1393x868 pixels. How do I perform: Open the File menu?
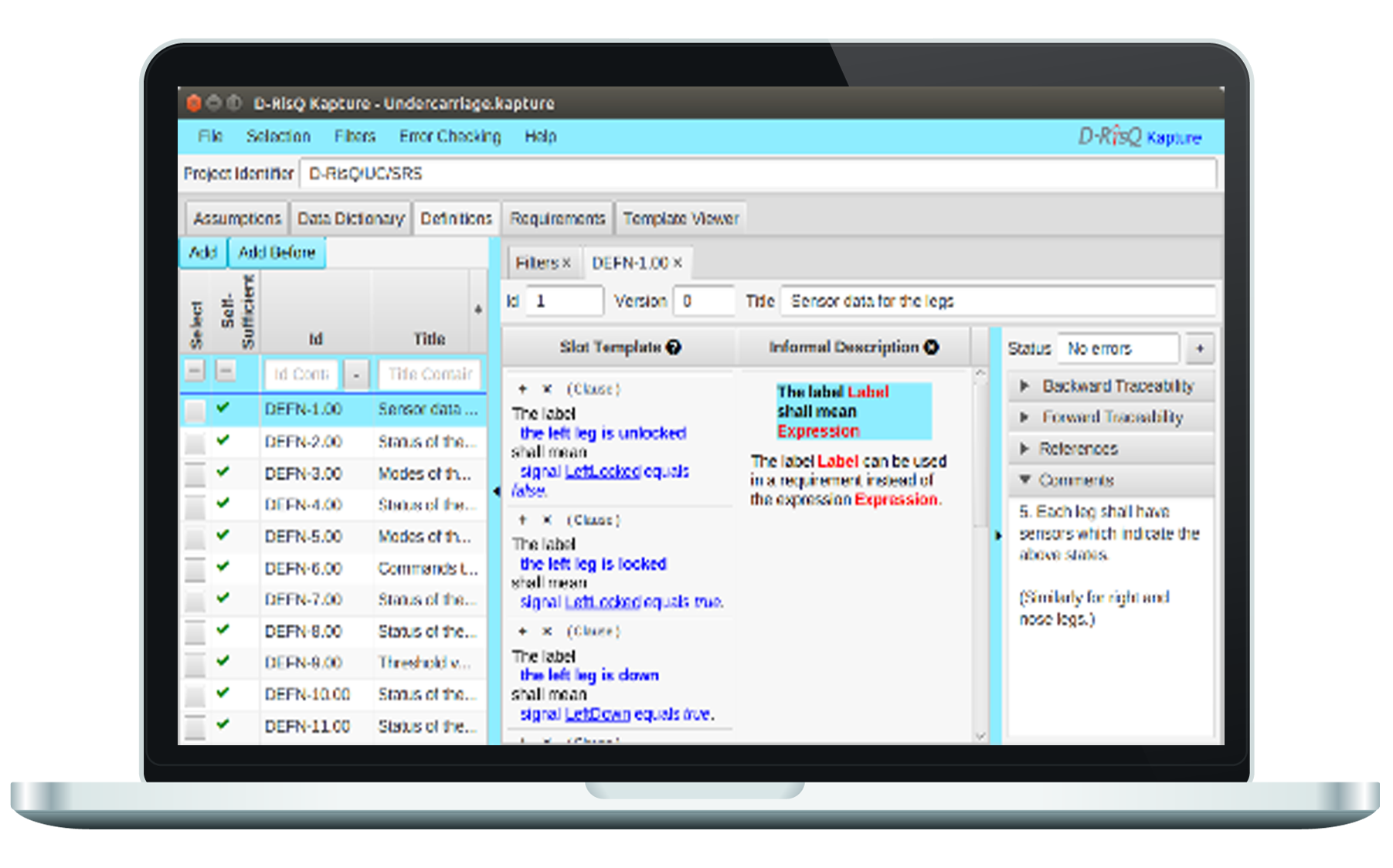click(210, 137)
